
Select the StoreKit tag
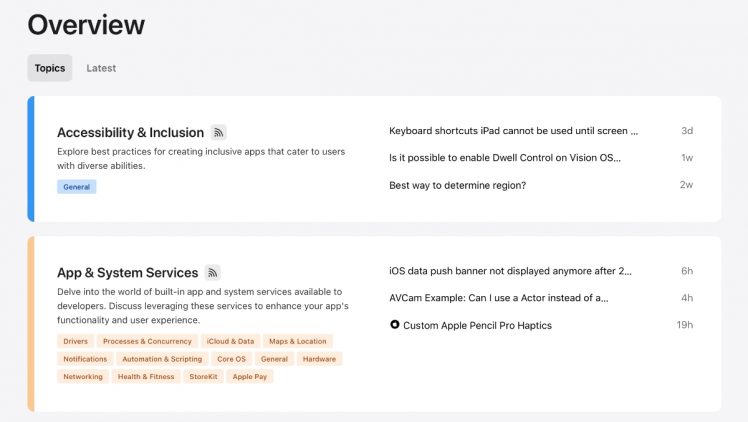click(x=204, y=377)
